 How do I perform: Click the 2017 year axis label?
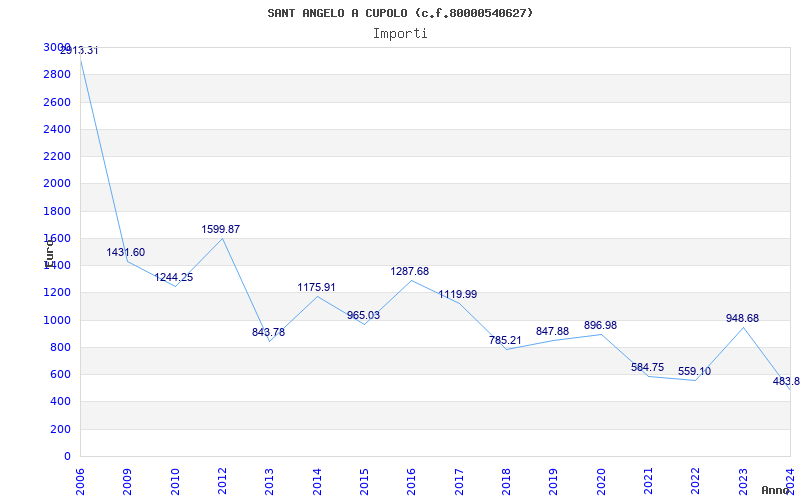[459, 482]
